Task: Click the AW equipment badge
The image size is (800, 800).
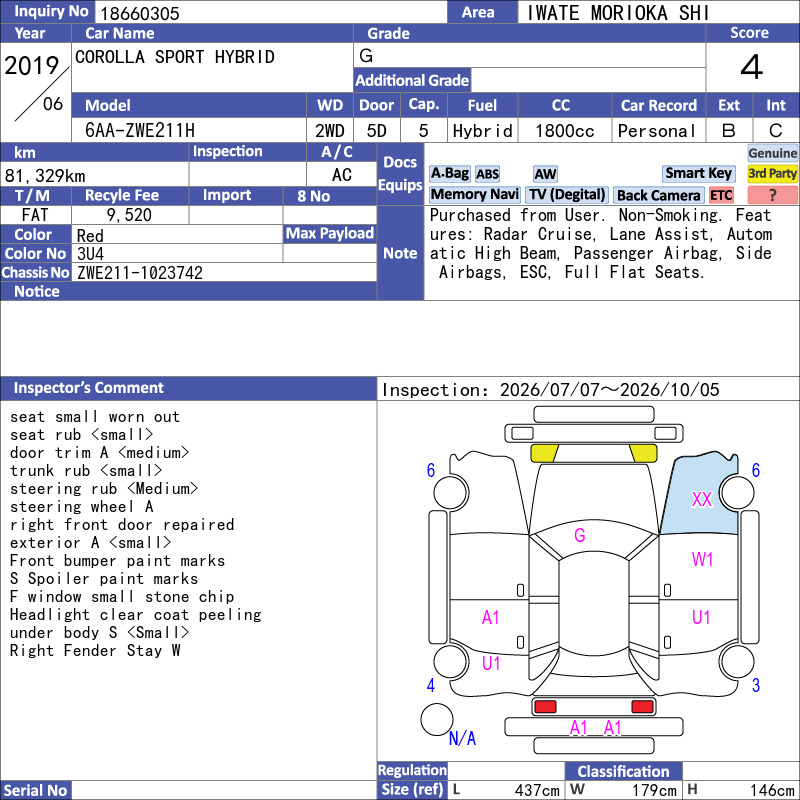Action: click(545, 174)
